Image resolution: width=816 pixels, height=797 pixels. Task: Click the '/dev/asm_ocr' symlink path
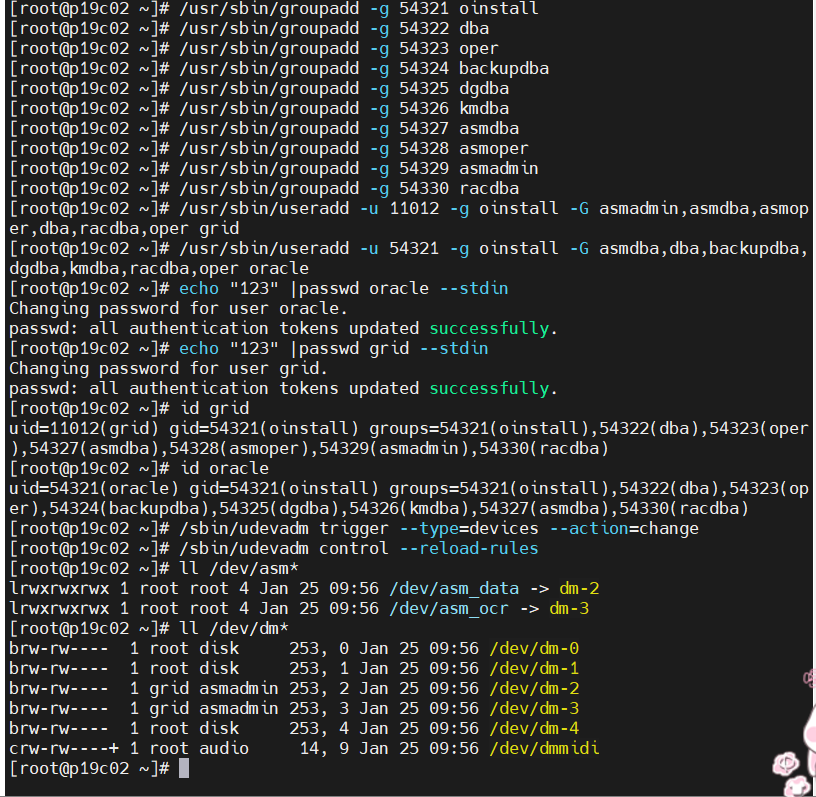point(449,609)
